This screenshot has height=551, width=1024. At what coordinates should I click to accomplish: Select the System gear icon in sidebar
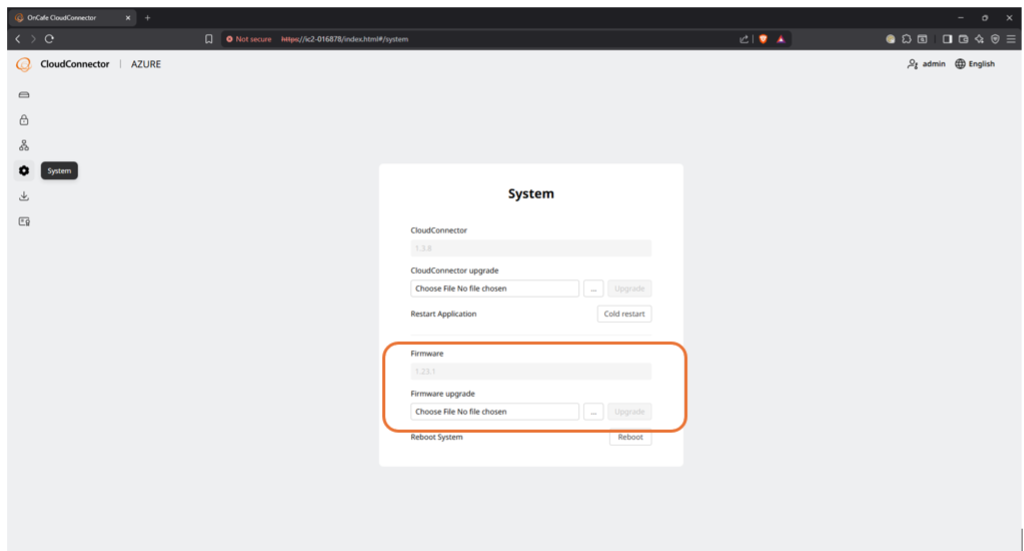pos(24,170)
